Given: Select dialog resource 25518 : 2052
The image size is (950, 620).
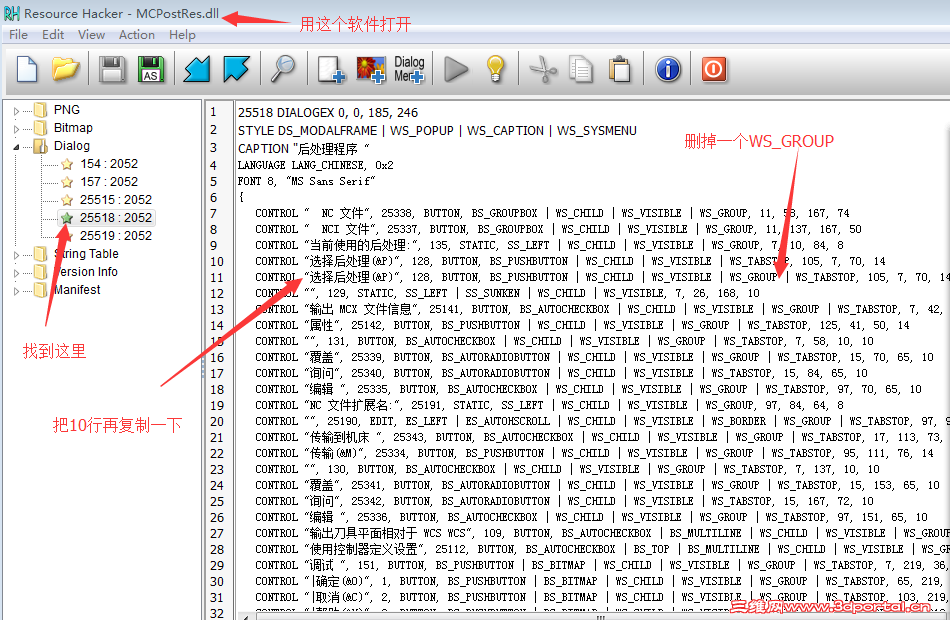Looking at the screenshot, I should tap(116, 218).
